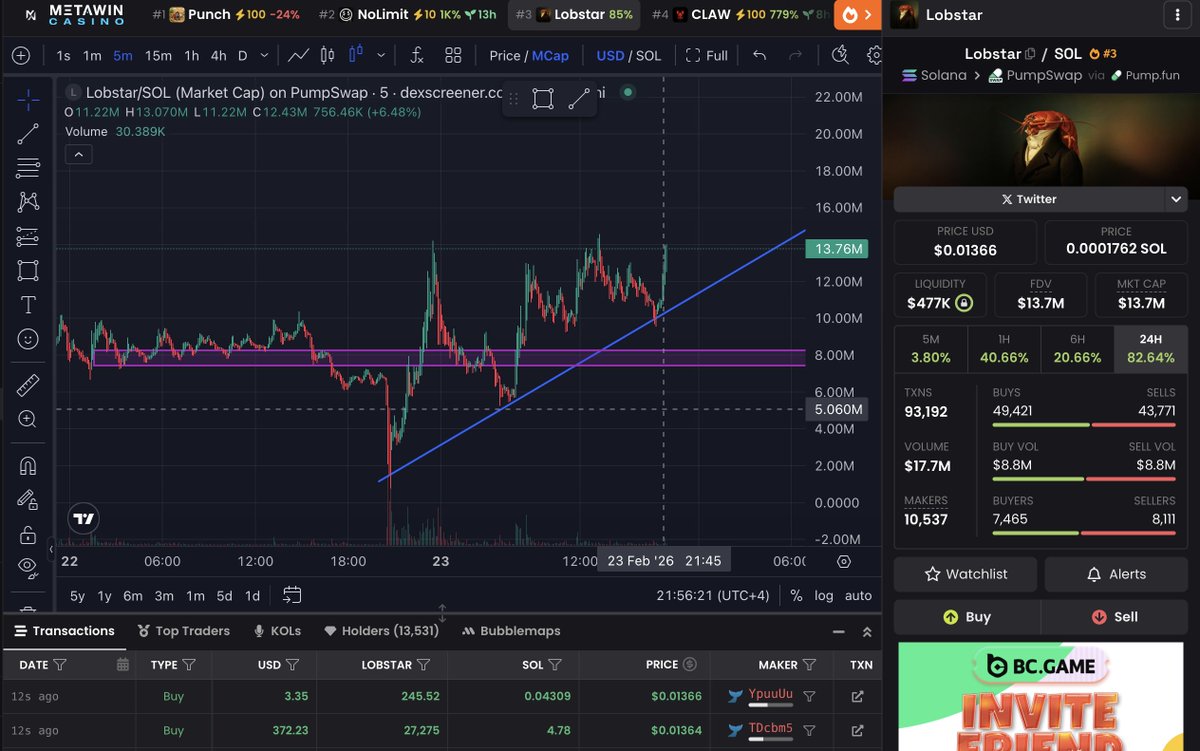Click rectangle icon in floating drawing toolbar

(x=543, y=98)
